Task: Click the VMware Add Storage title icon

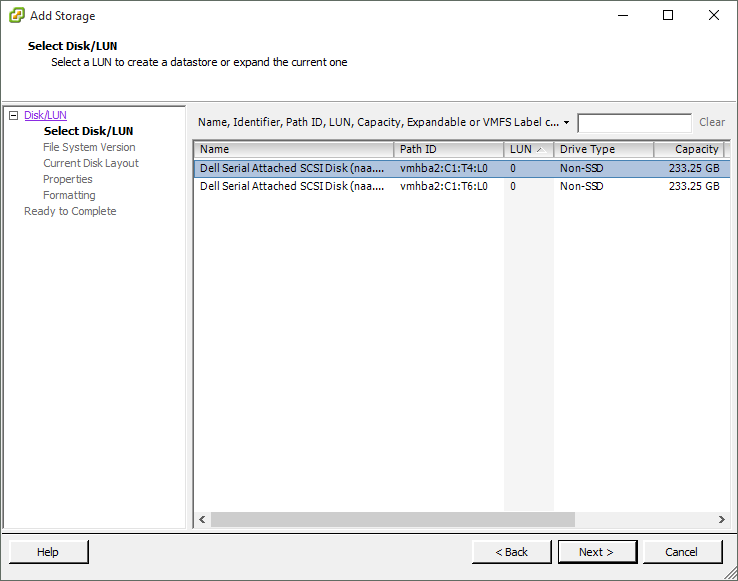Action: 16,16
